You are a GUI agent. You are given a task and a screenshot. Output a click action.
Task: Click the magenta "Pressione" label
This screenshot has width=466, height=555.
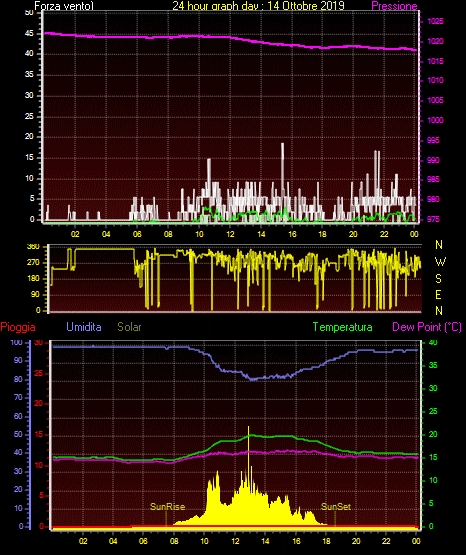[394, 6]
